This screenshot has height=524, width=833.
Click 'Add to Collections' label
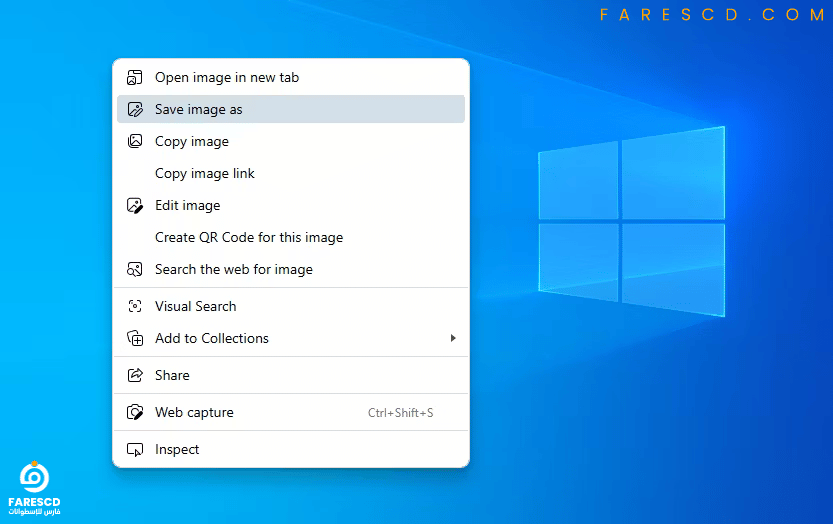212,338
